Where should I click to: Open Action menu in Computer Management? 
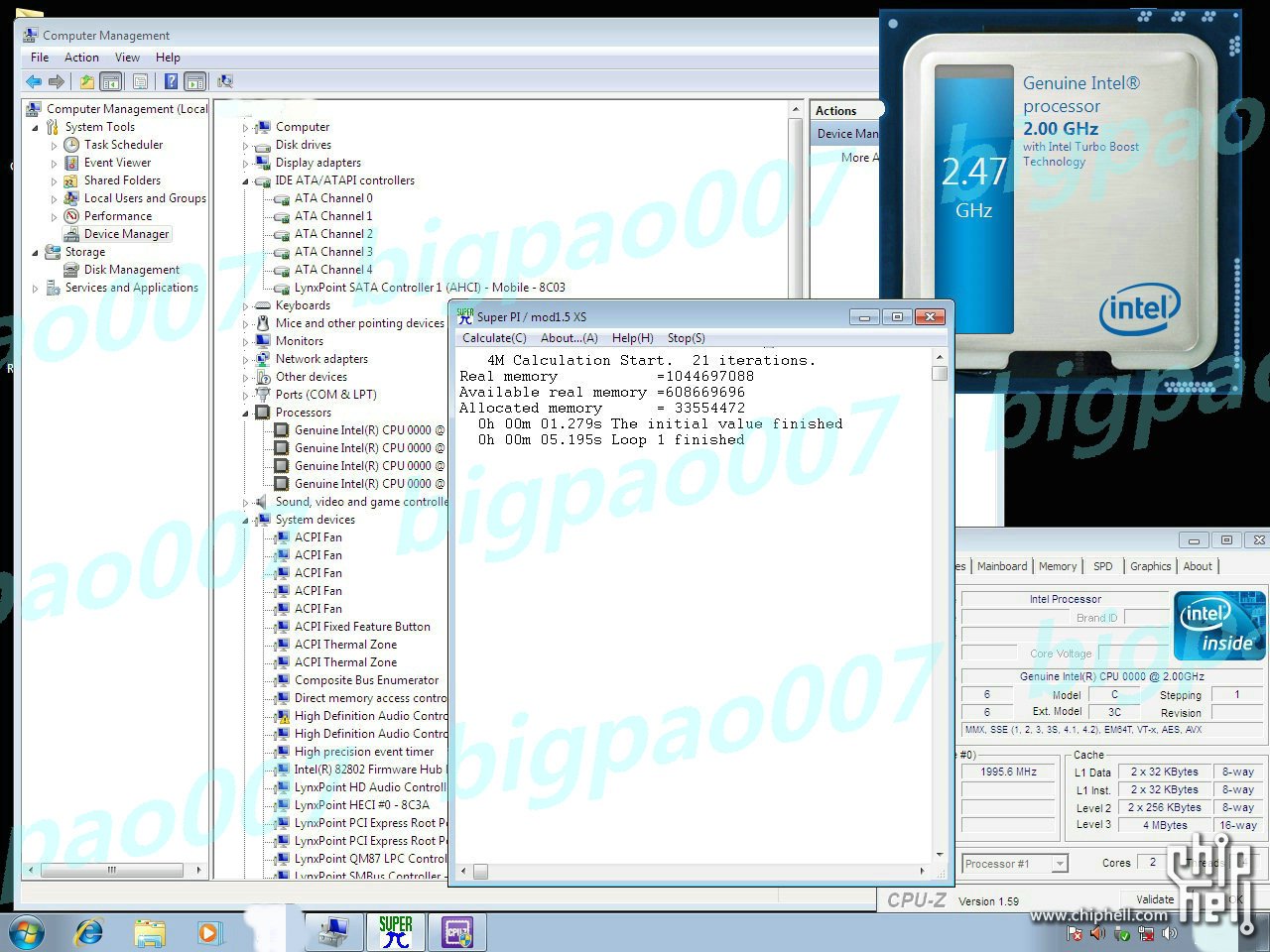(81, 58)
